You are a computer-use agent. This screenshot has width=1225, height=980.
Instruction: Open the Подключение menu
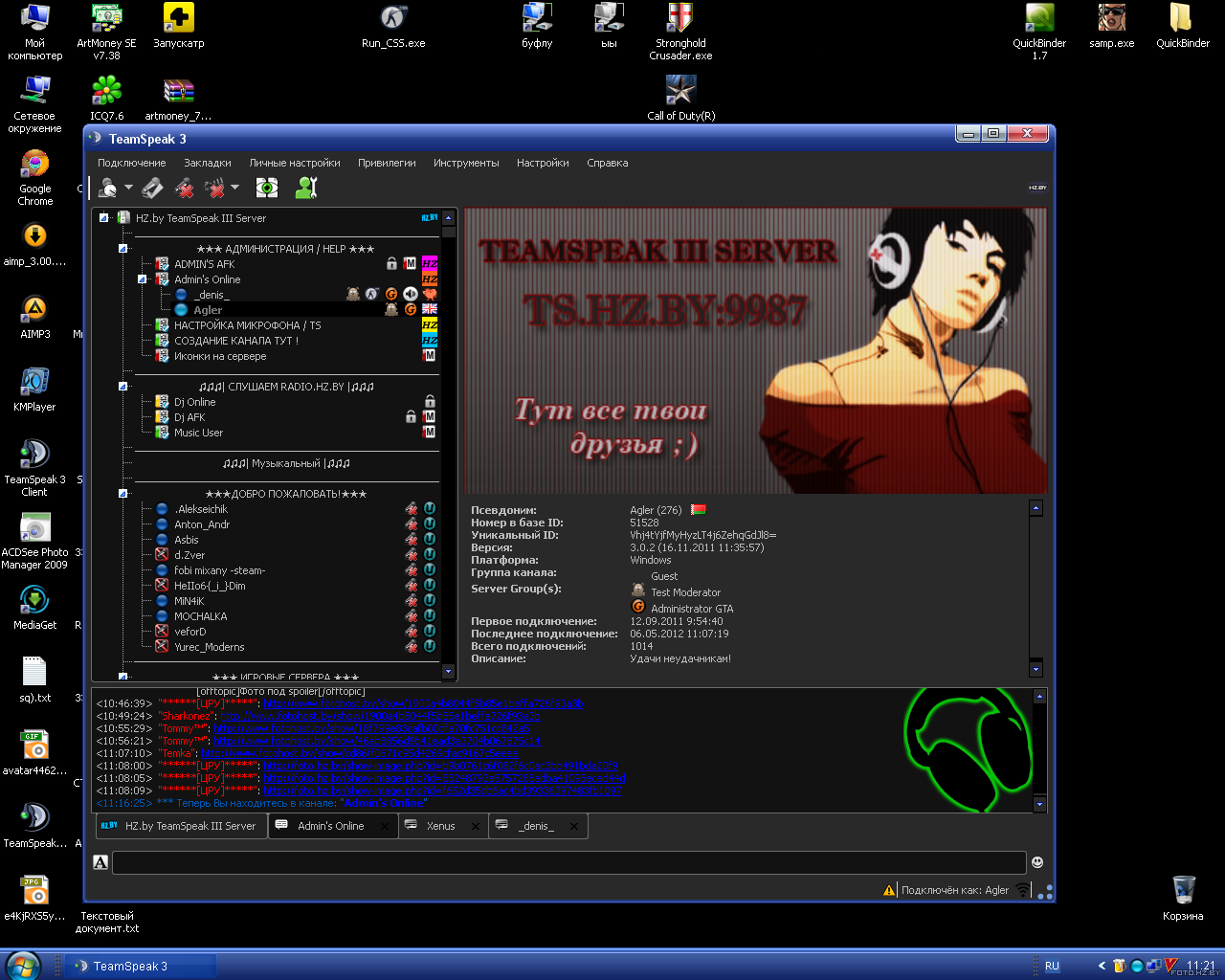pos(132,163)
